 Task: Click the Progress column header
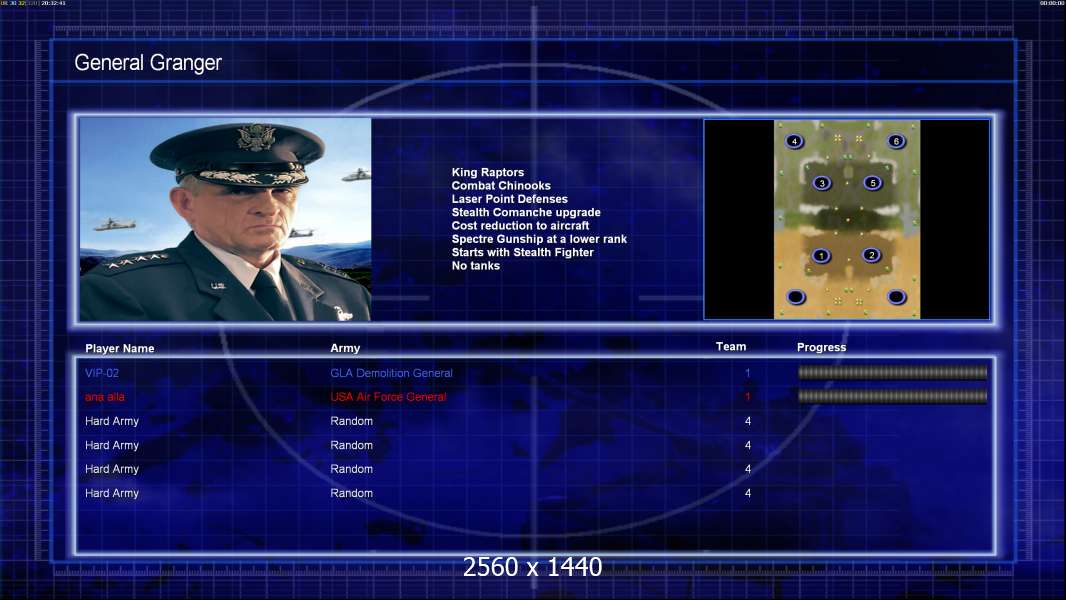coord(821,347)
